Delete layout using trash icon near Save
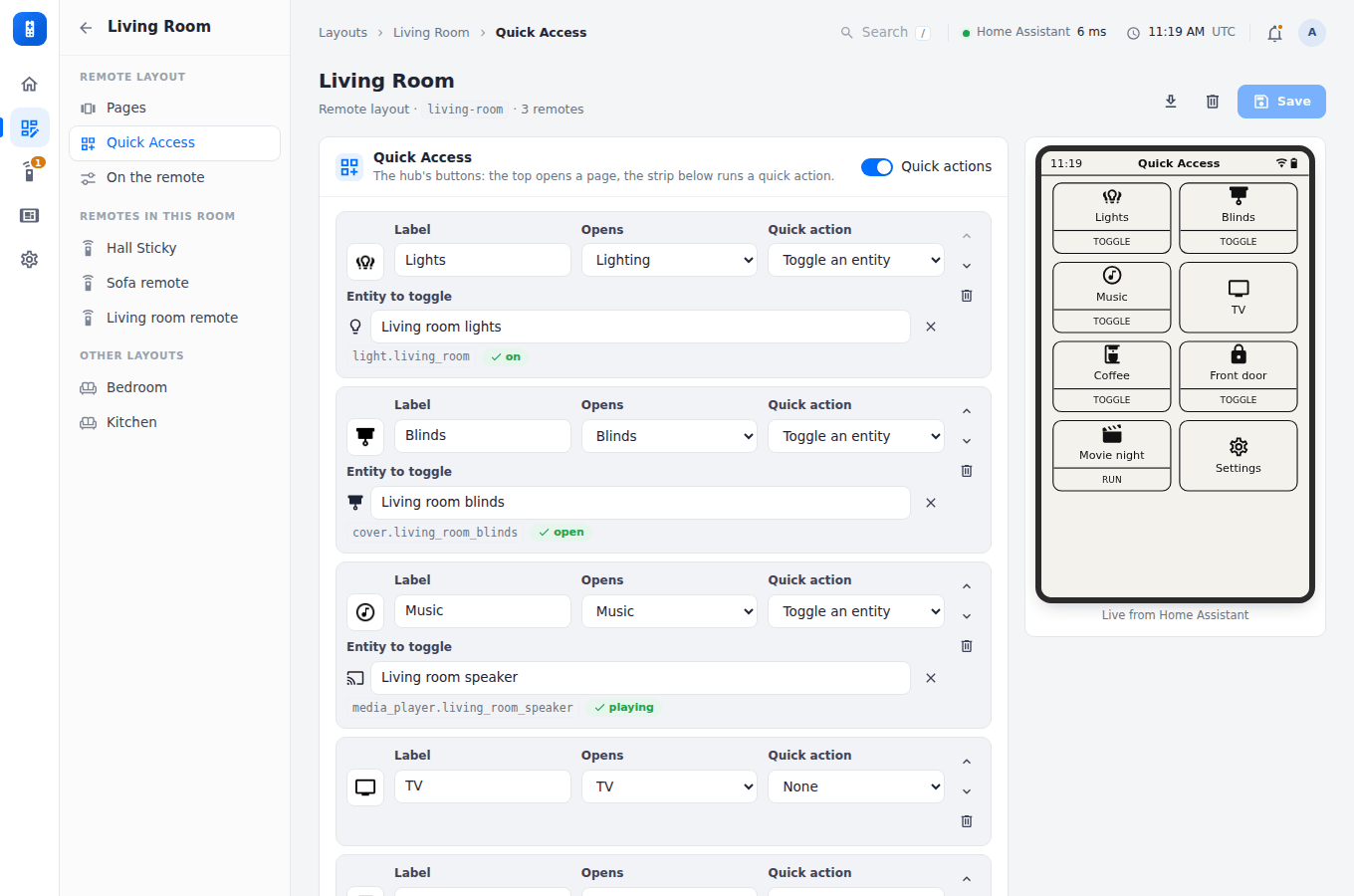 (1213, 102)
